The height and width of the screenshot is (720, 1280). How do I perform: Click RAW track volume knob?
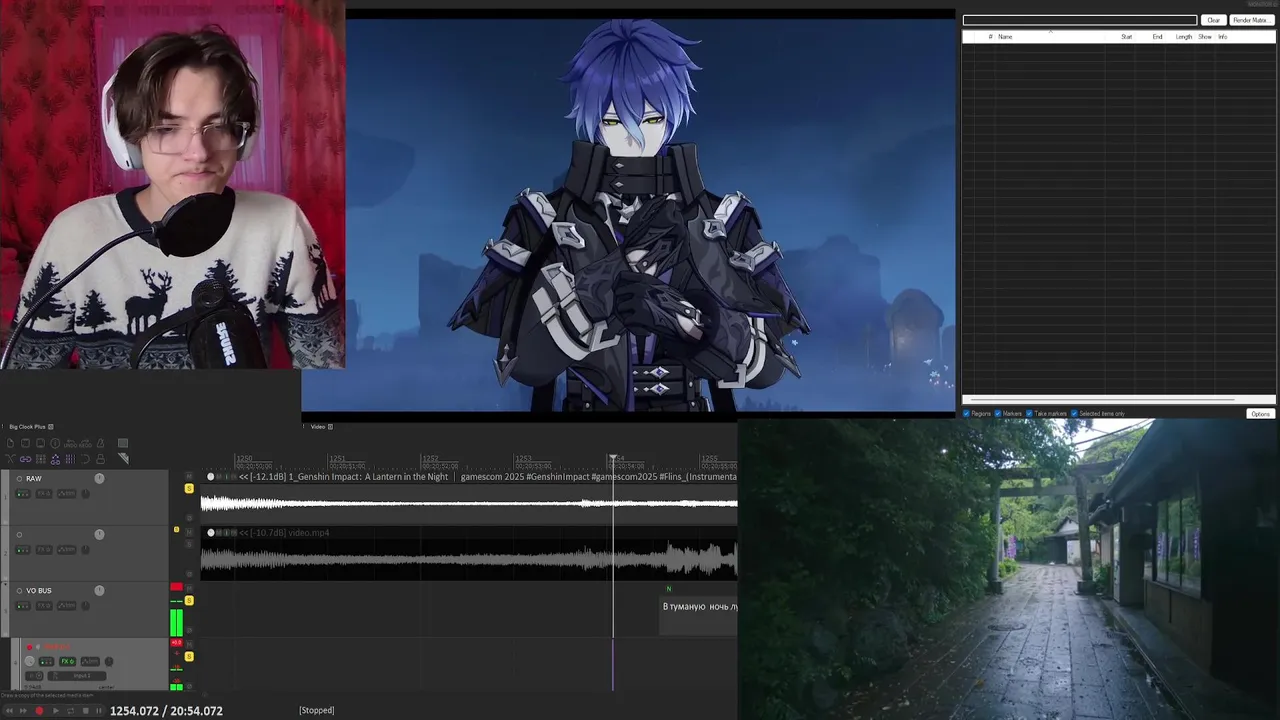pyautogui.click(x=100, y=479)
